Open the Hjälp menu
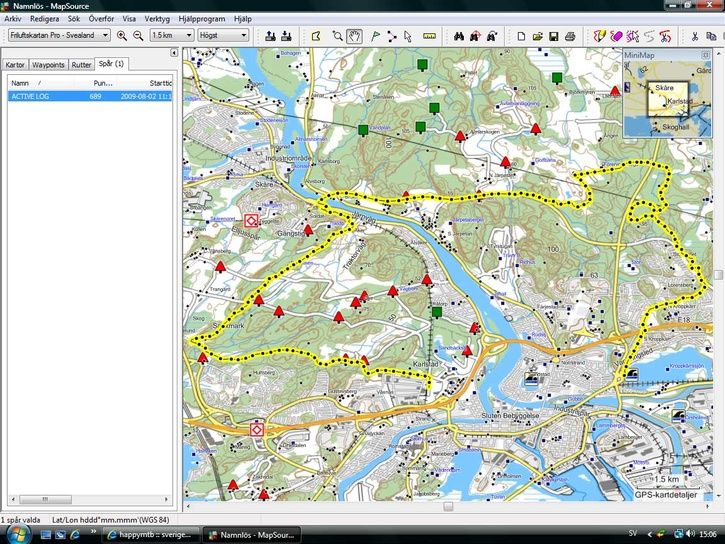 coord(243,19)
